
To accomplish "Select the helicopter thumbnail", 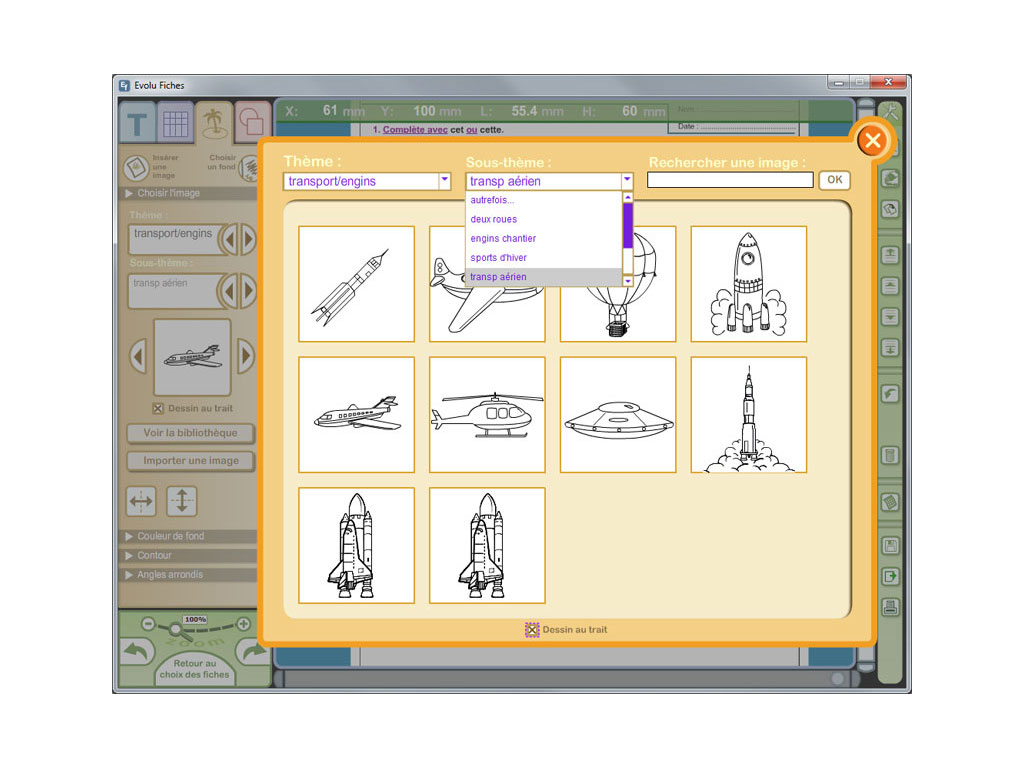I will pyautogui.click(x=487, y=415).
